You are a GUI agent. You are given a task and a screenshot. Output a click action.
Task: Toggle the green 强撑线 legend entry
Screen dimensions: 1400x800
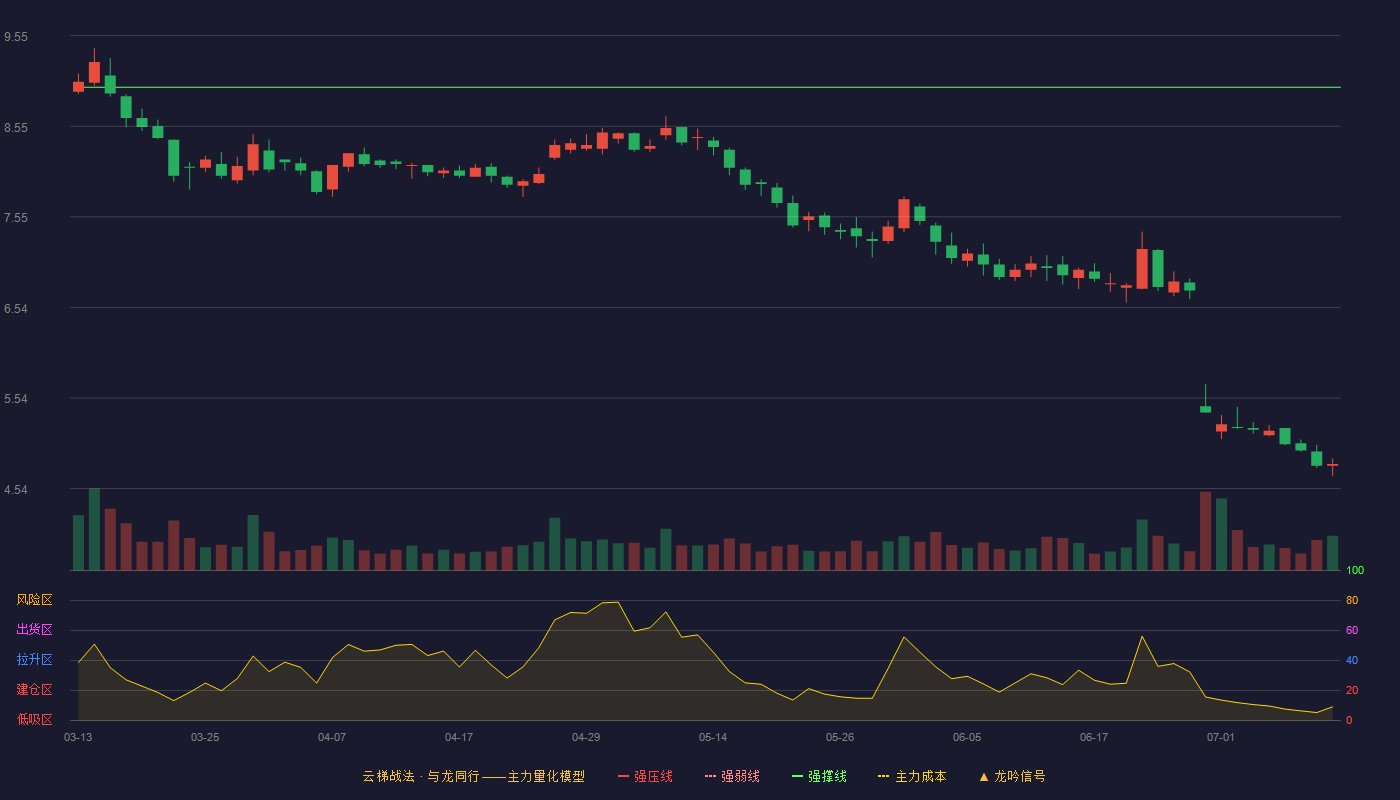pyautogui.click(x=819, y=776)
